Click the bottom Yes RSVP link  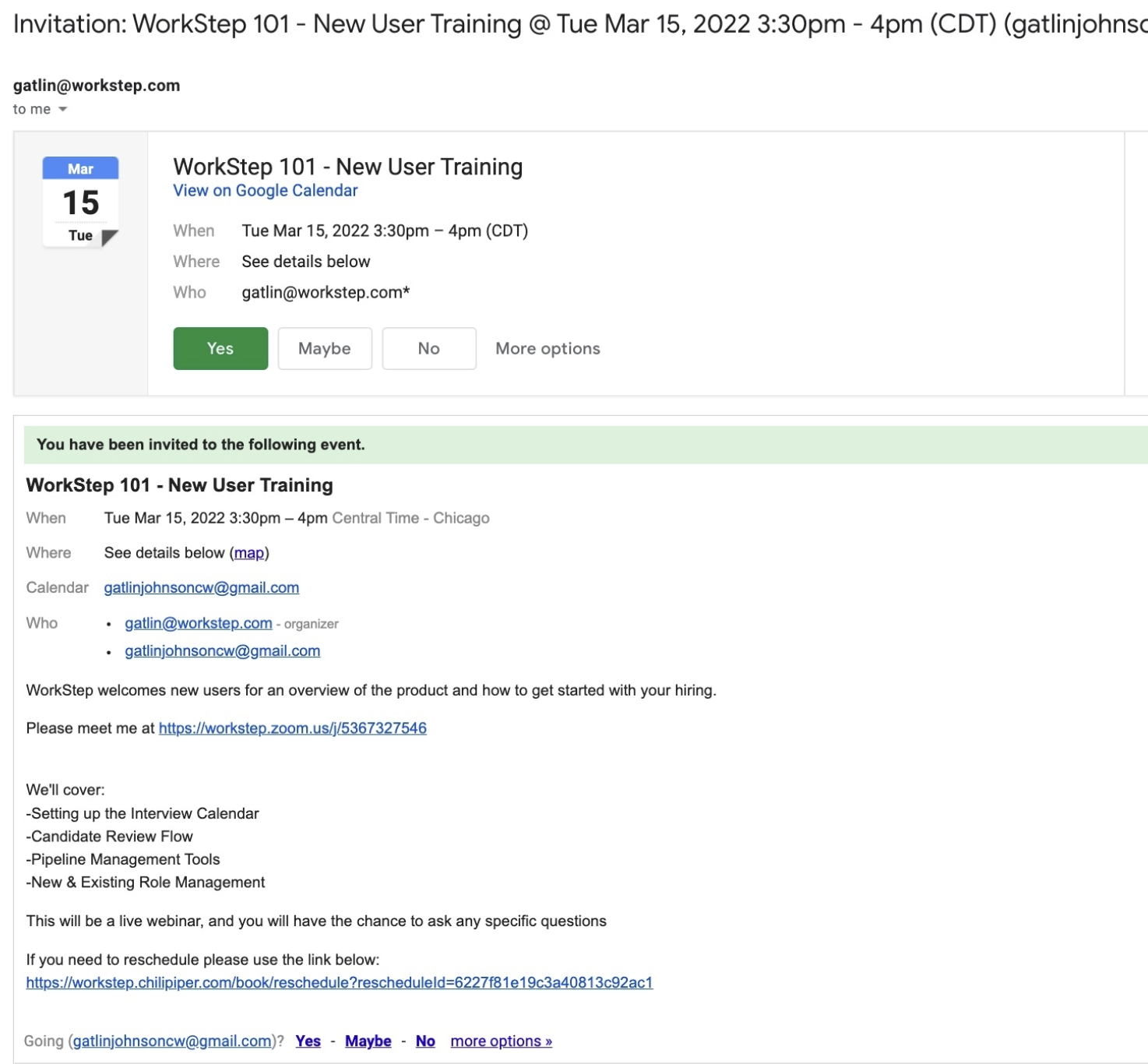[x=308, y=1041]
